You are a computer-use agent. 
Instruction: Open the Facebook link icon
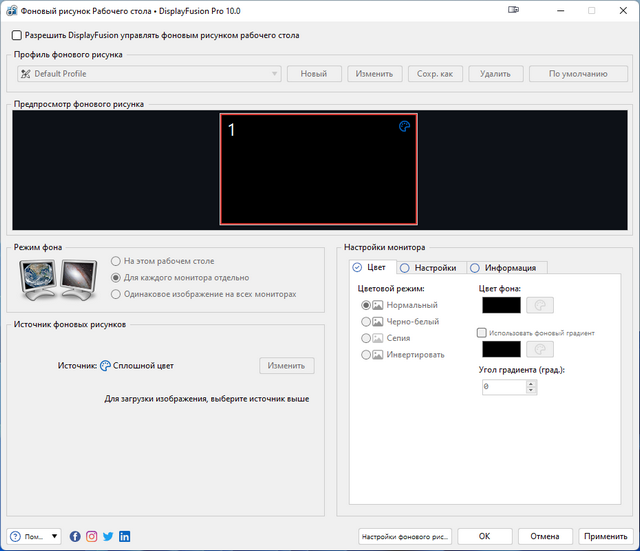(x=75, y=536)
